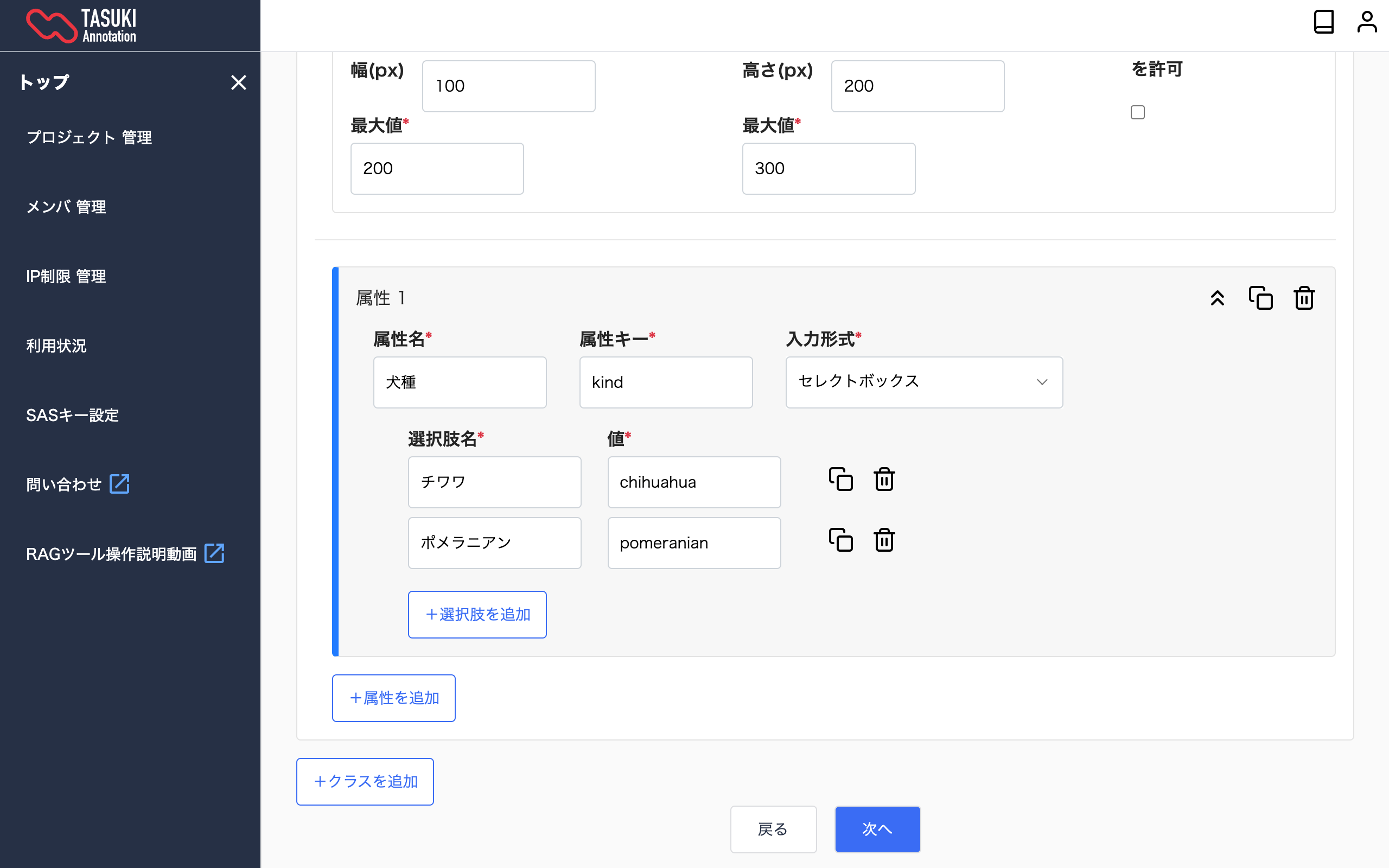
Task: Open the documentation book icon
Action: pyautogui.click(x=1323, y=22)
